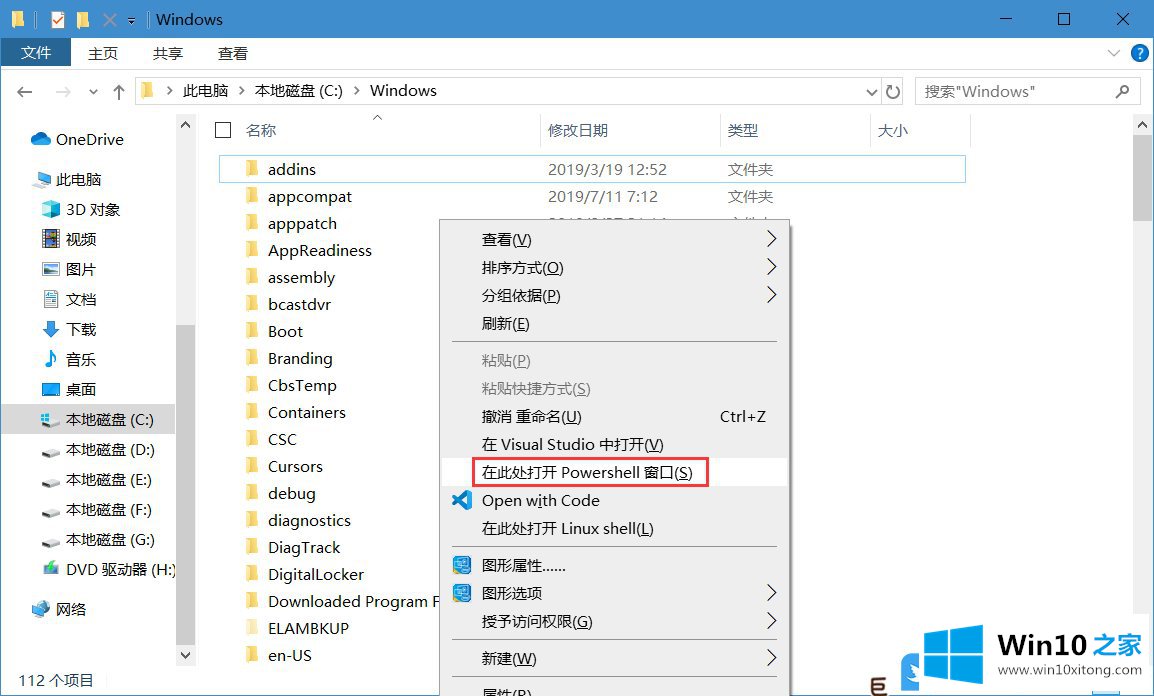Screen dimensions: 1154x696
Task: Open quick access toolbar customize dropdown
Action: 132,21
